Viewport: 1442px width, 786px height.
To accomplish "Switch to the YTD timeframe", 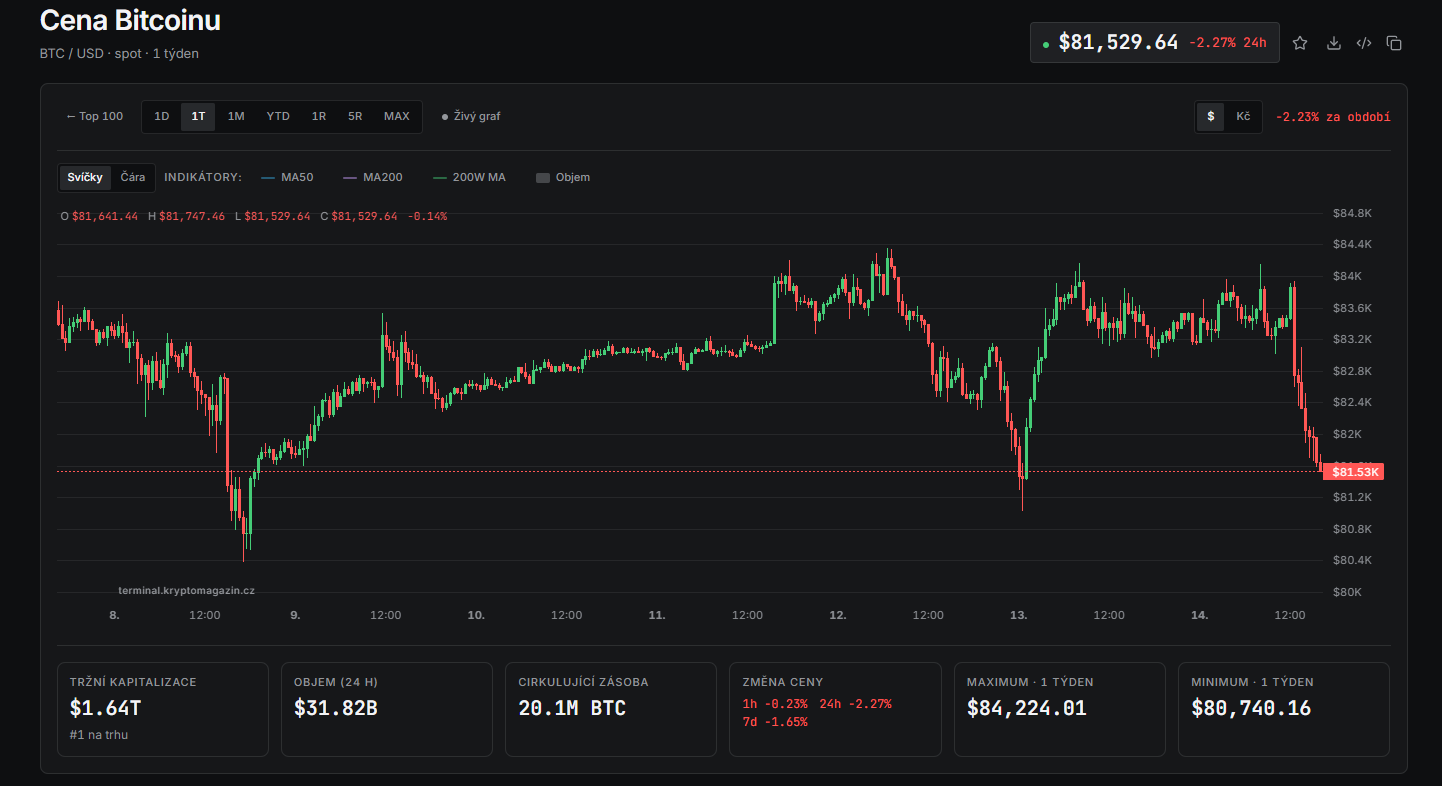I will 278,116.
